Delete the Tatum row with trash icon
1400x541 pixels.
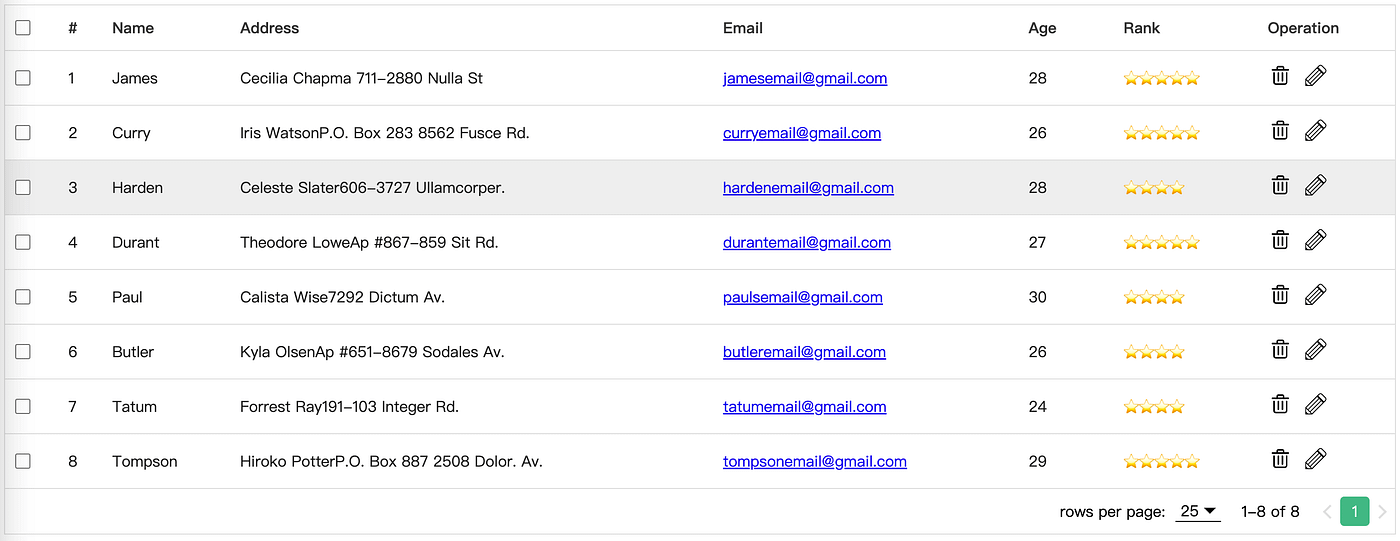click(1280, 404)
